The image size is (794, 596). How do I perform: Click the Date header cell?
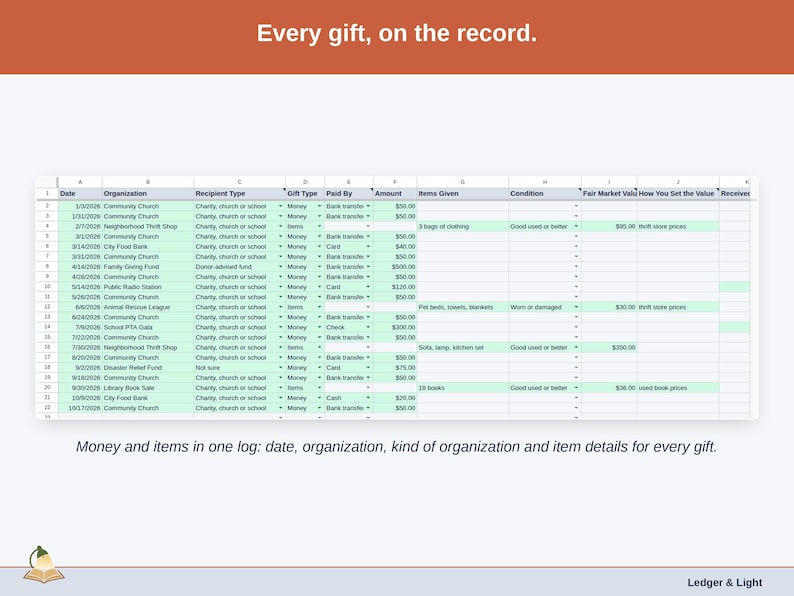(80, 193)
